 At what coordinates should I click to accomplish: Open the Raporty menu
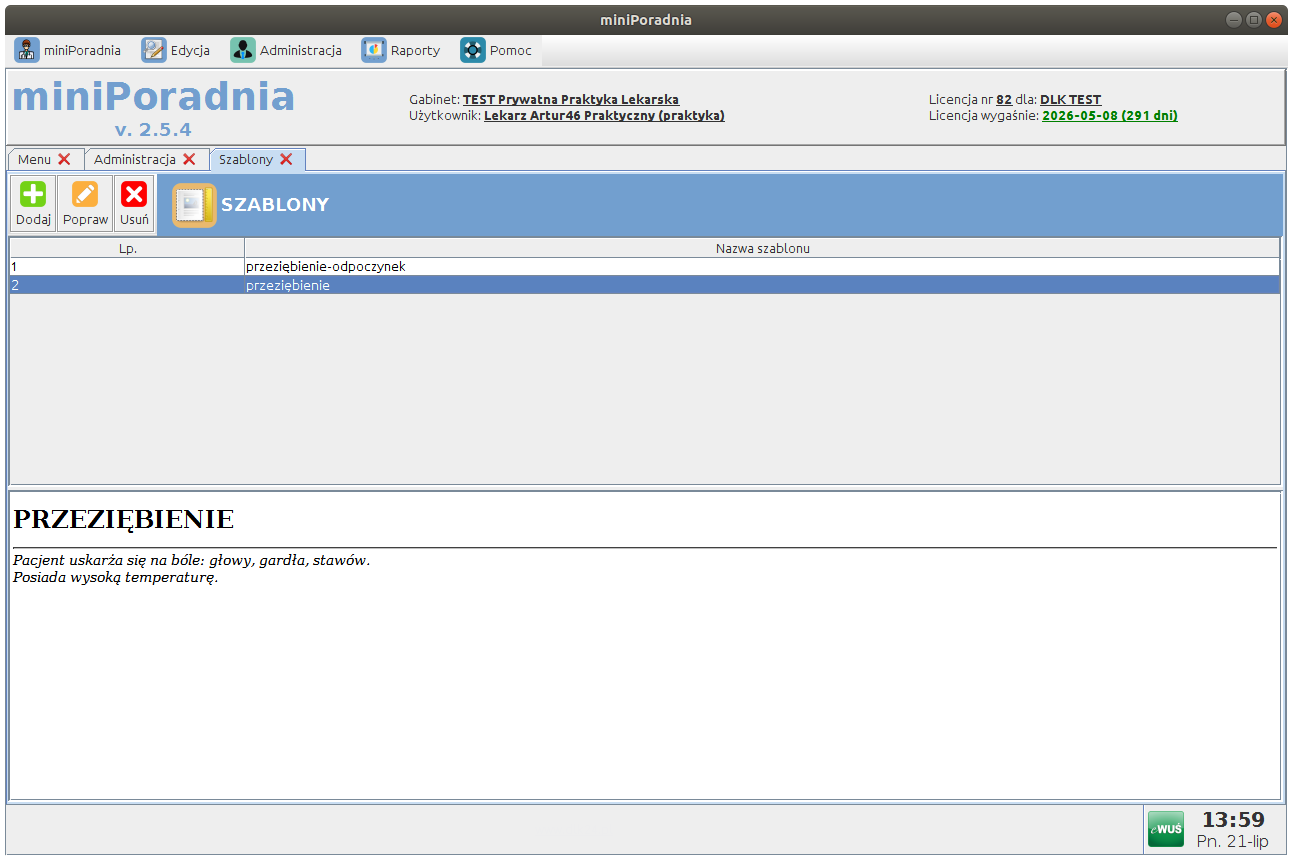coord(401,50)
